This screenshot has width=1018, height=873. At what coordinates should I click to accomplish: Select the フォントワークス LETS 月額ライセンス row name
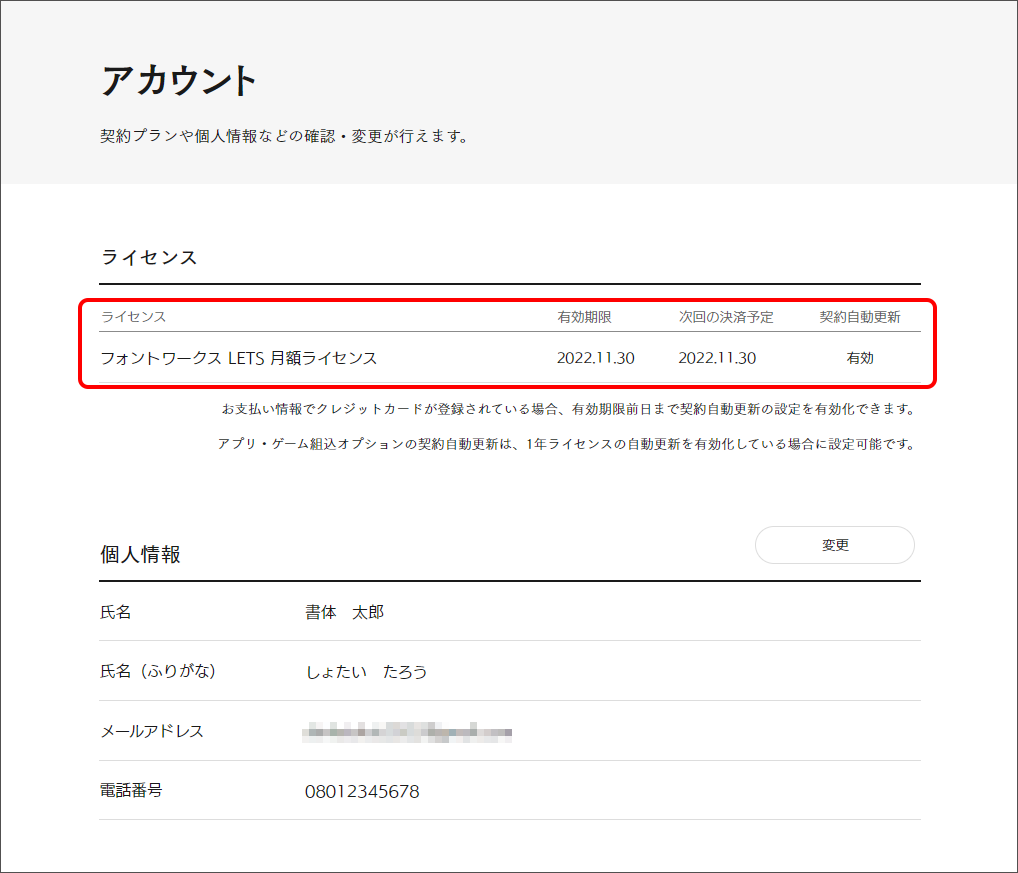pos(239,358)
